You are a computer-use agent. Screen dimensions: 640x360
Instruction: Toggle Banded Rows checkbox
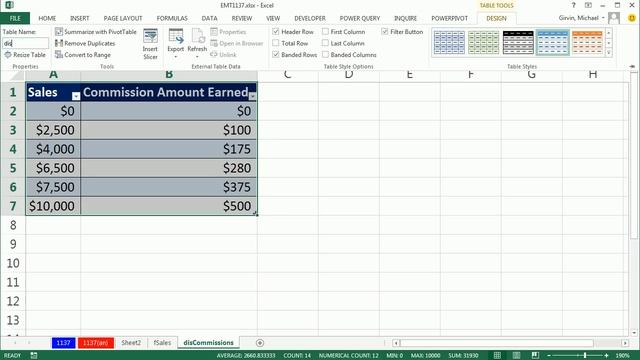pyautogui.click(x=276, y=54)
